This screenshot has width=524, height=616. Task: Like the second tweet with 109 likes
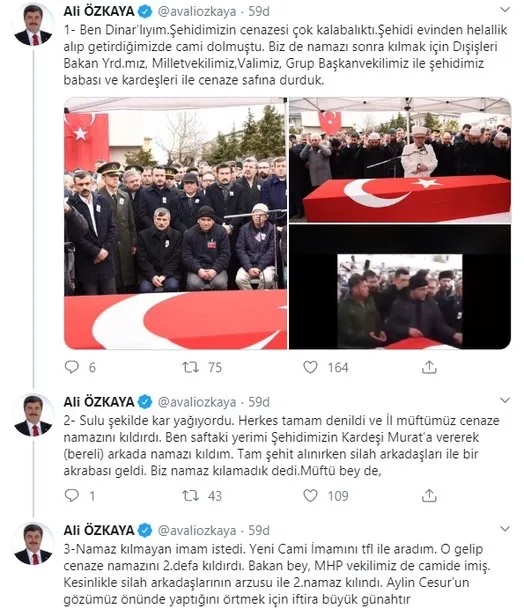(310, 495)
